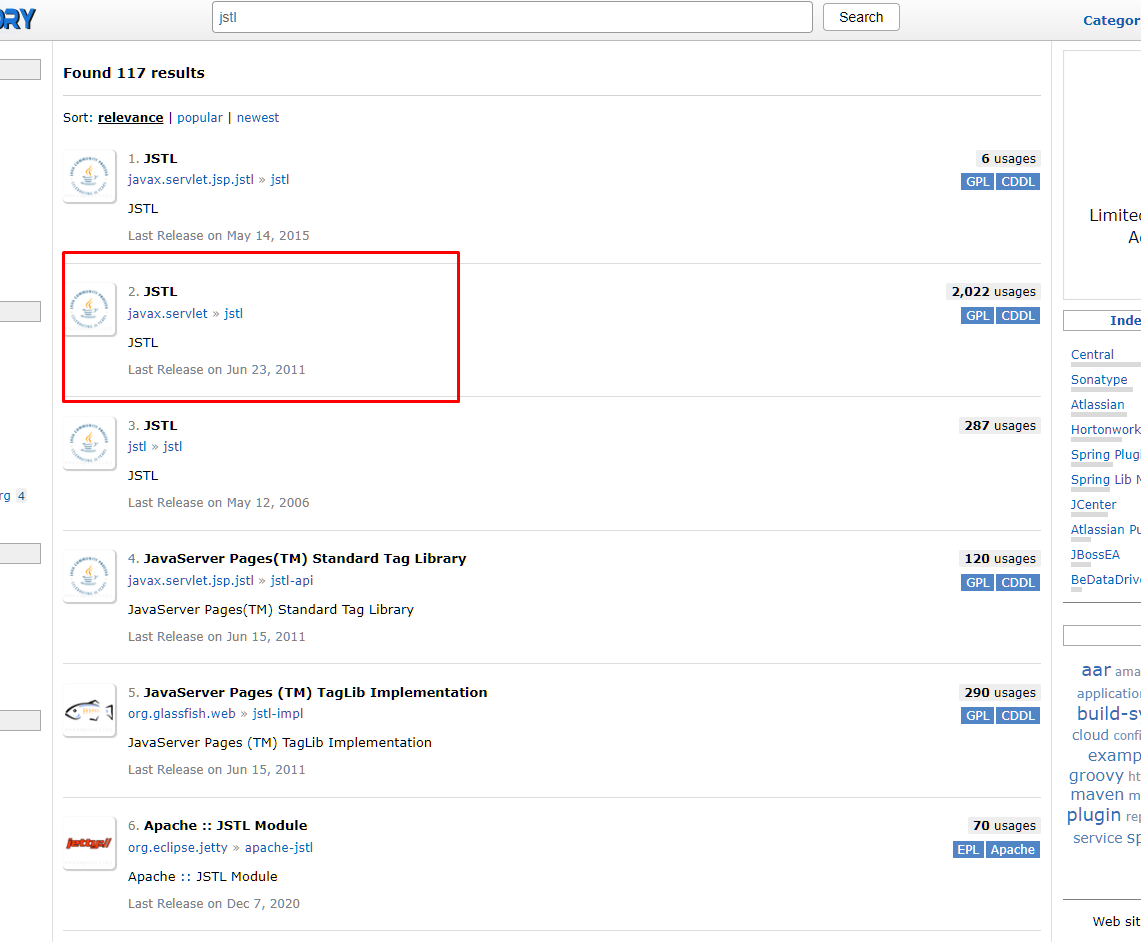
Task: Click GPL license tag of result 5
Action: pos(977,716)
